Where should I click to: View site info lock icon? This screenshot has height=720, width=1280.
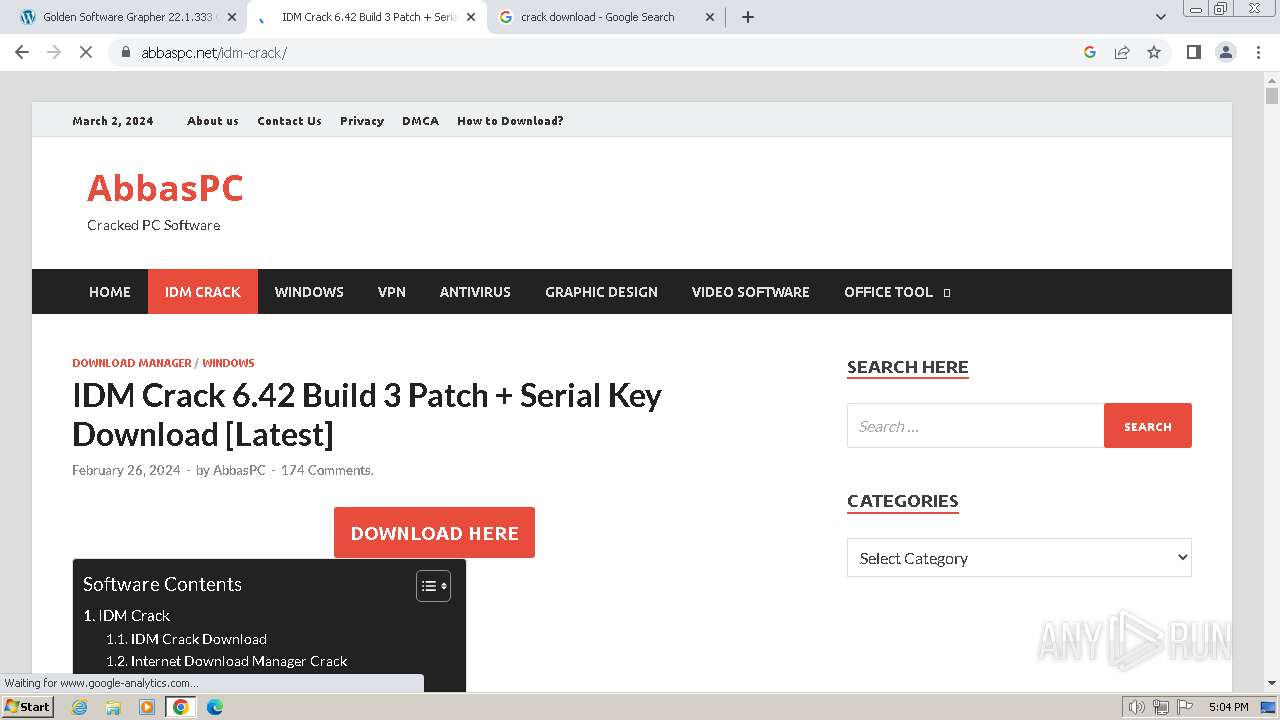[x=126, y=52]
